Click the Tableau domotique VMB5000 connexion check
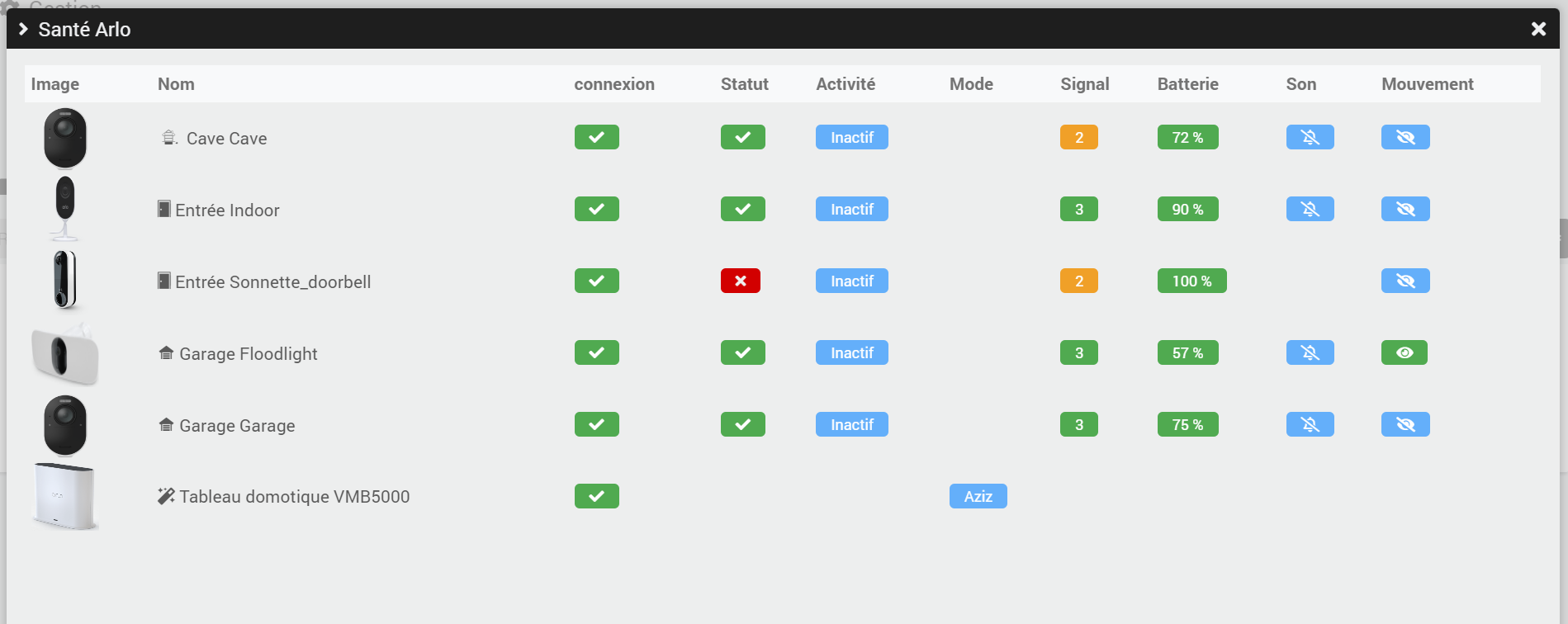1568x624 pixels. pos(596,496)
